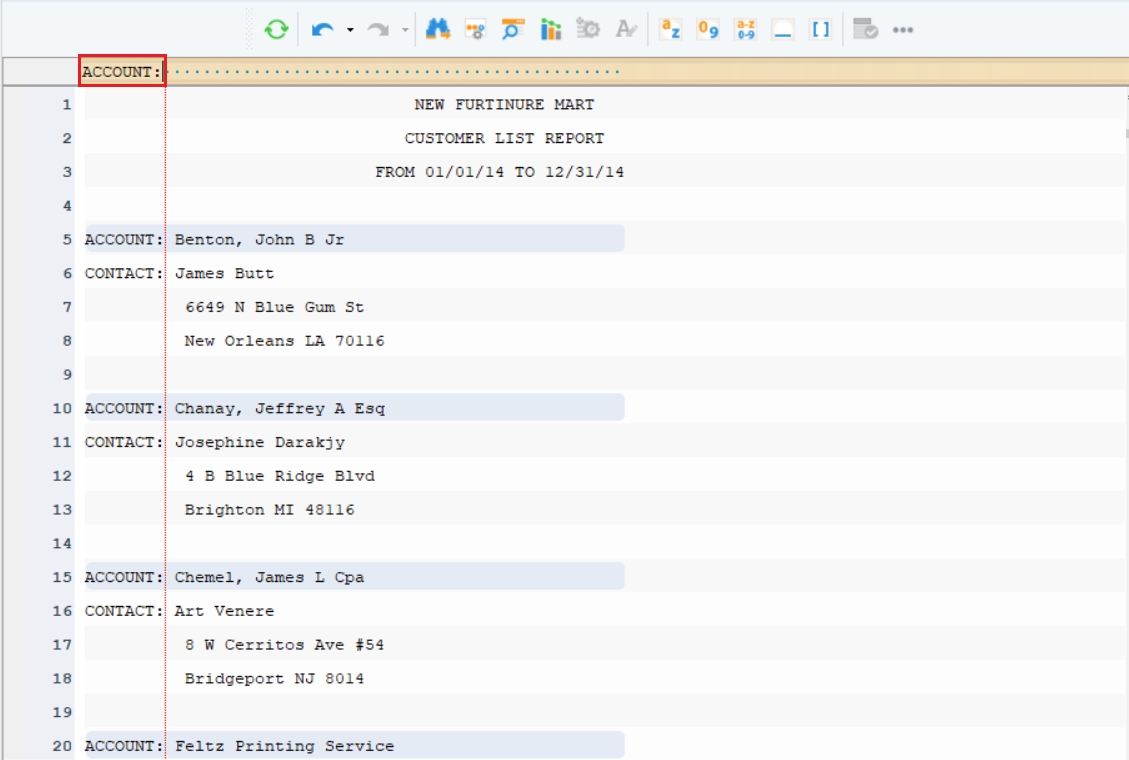
Task: Insert the alphanumeric 'a-z 0-9' trap character
Action: point(745,30)
